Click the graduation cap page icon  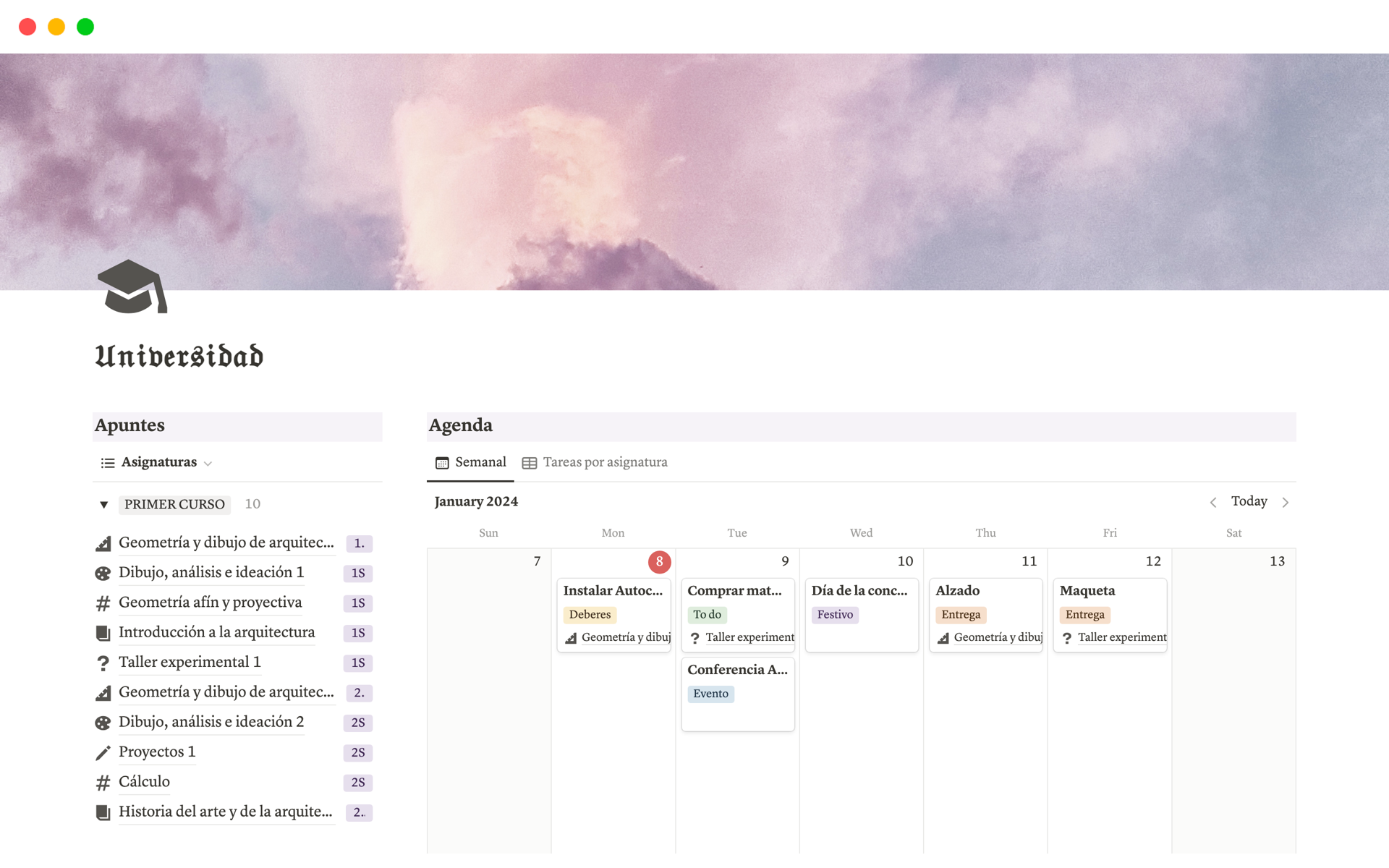(132, 289)
